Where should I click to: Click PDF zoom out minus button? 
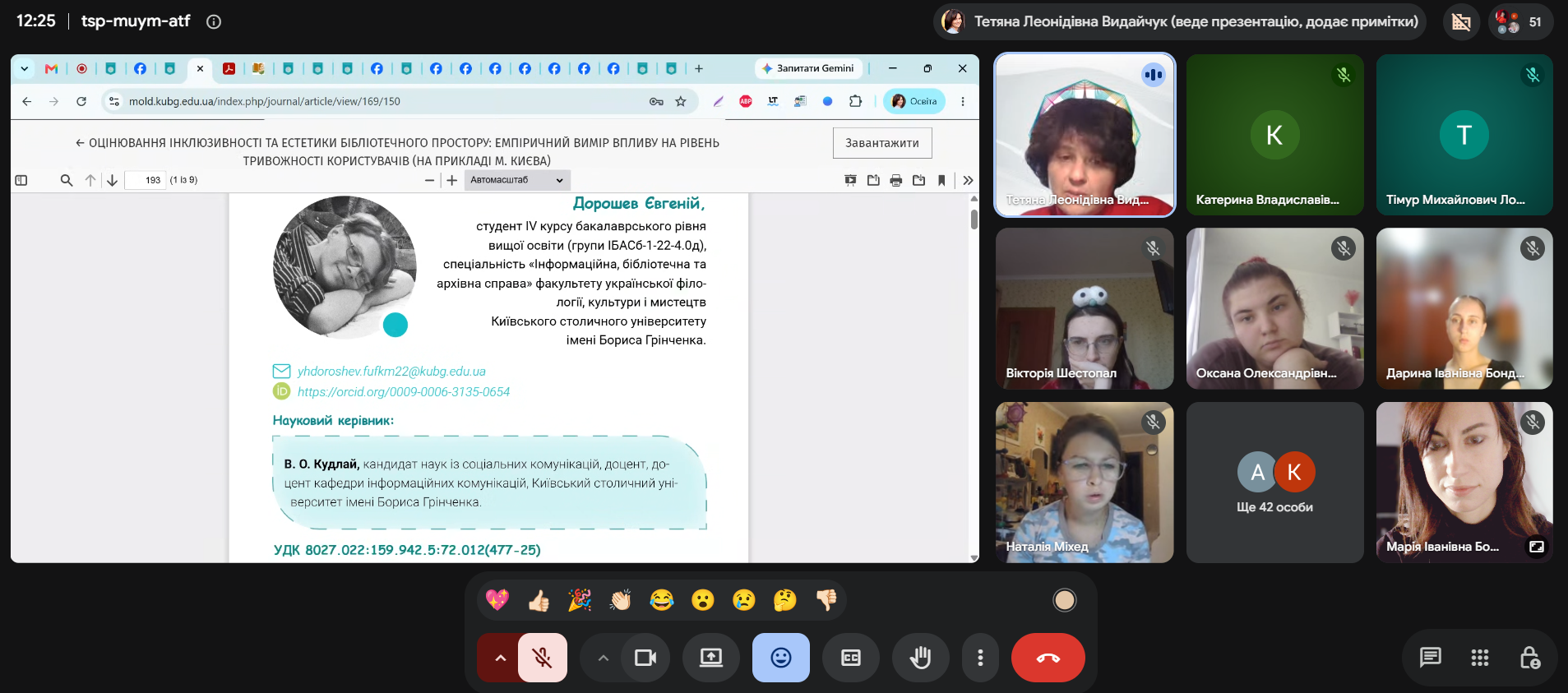pos(429,181)
